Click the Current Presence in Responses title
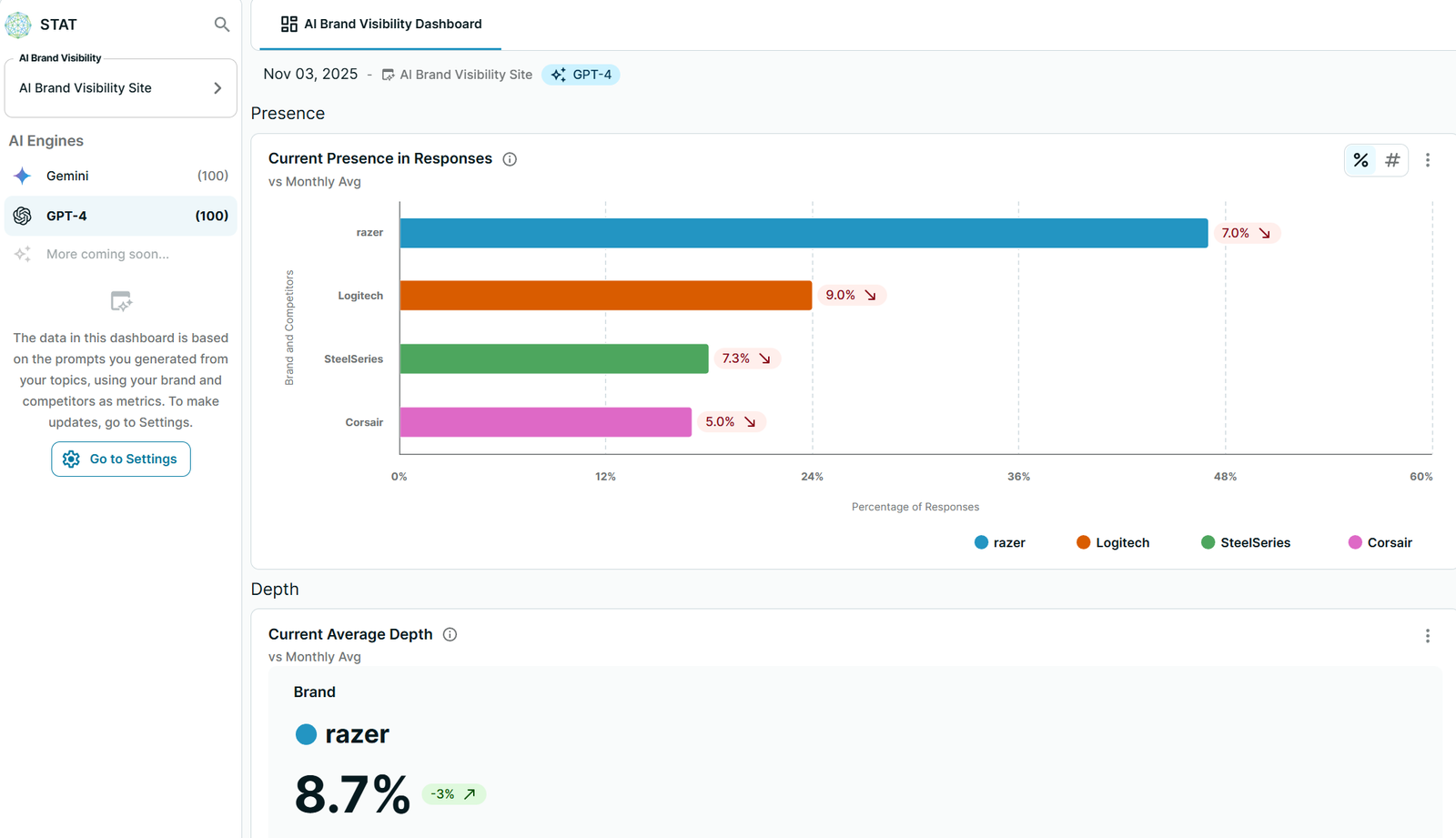Viewport: 1456px width, 838px height. click(x=380, y=159)
